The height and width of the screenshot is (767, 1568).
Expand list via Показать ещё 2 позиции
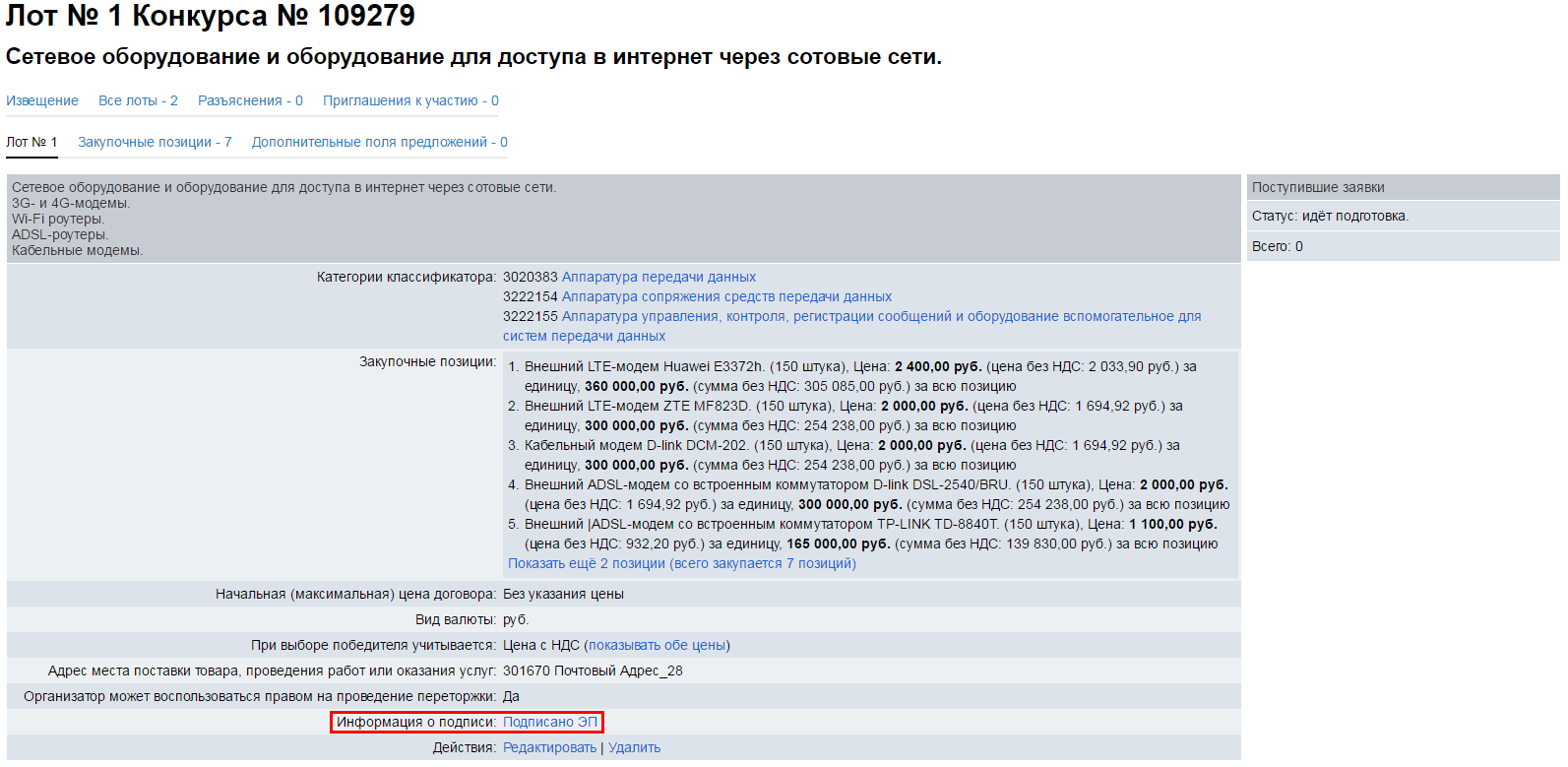click(681, 563)
